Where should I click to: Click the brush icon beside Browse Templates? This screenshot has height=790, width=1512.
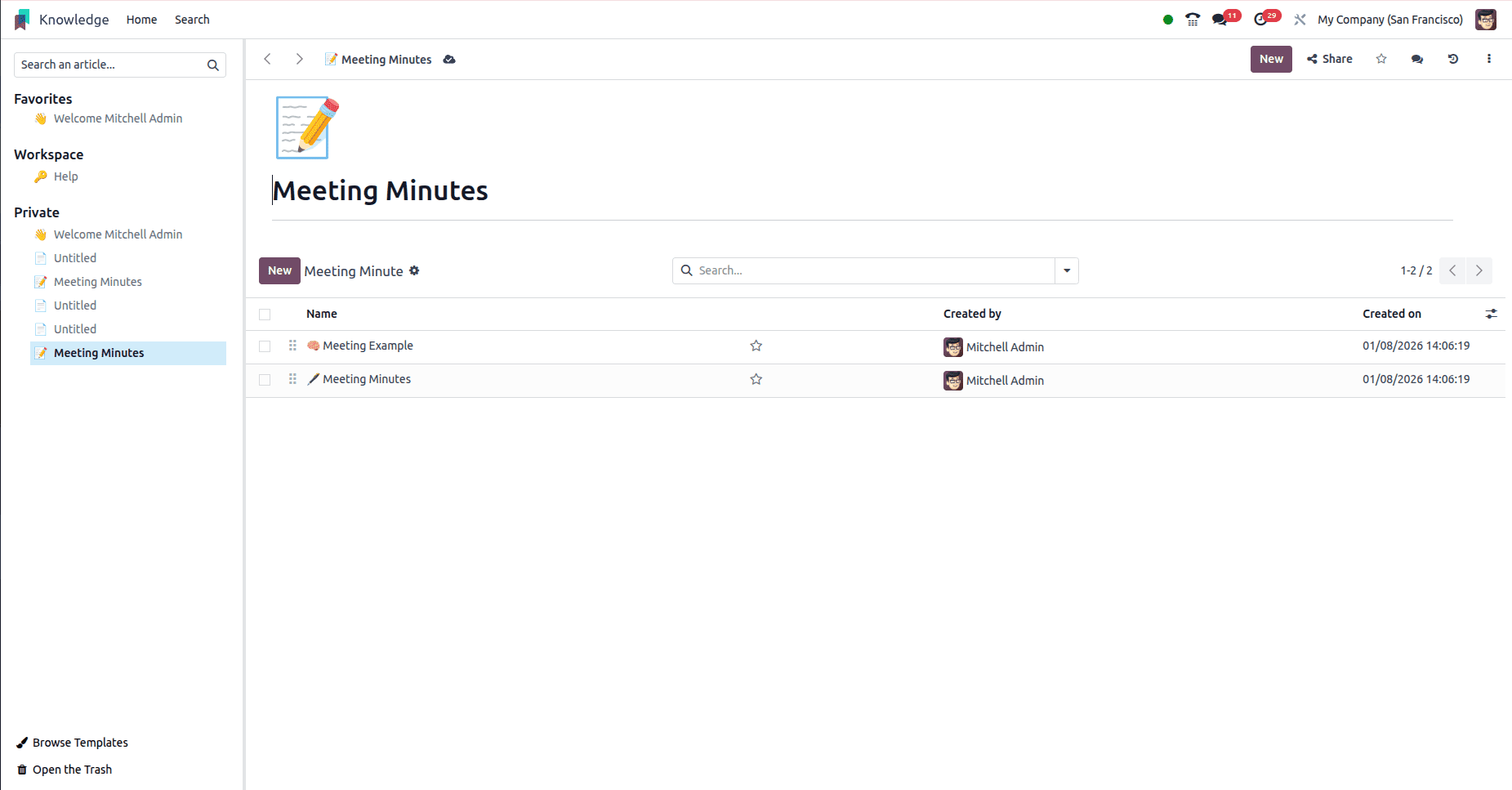[22, 743]
